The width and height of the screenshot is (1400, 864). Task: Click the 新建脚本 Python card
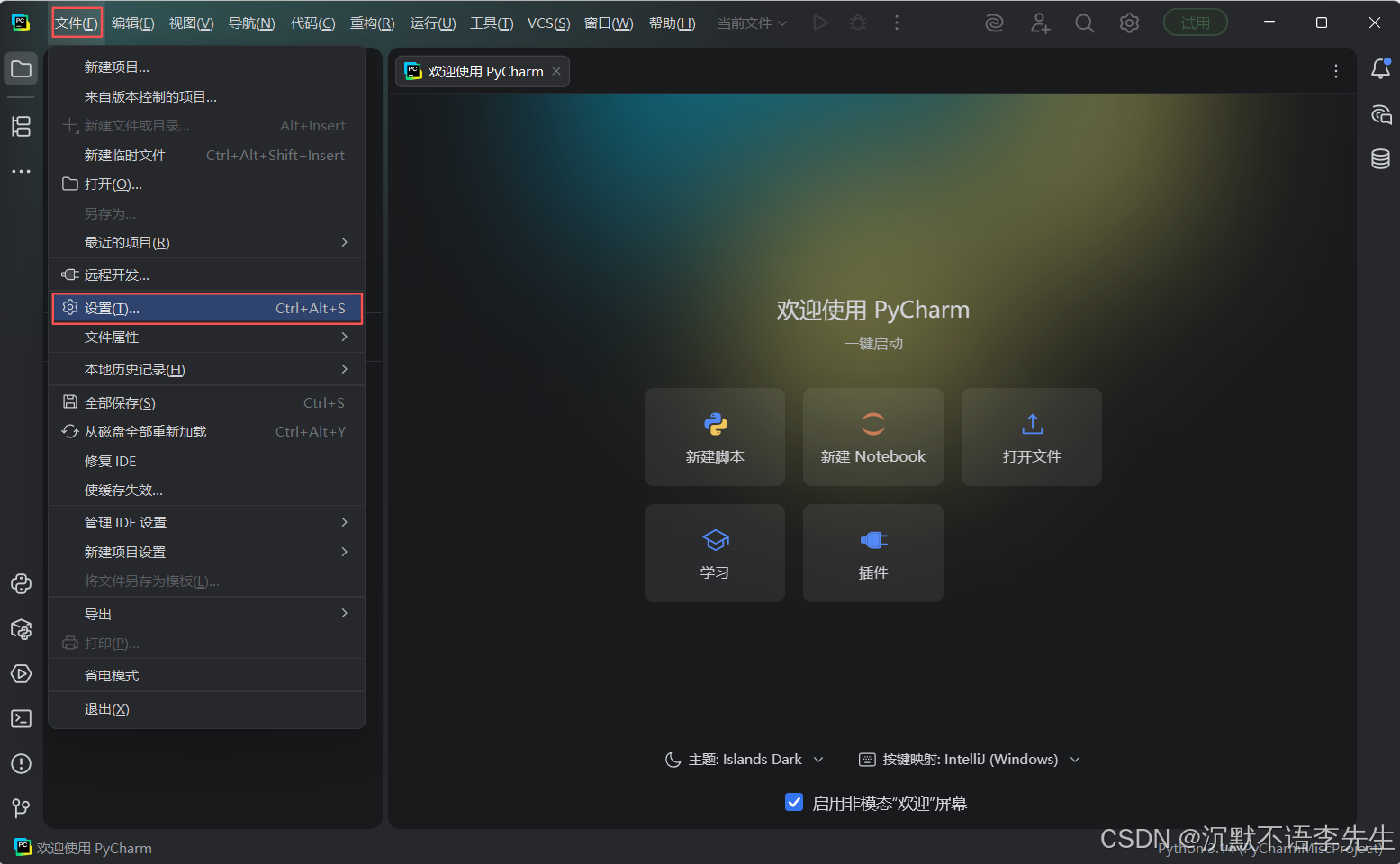tap(715, 436)
